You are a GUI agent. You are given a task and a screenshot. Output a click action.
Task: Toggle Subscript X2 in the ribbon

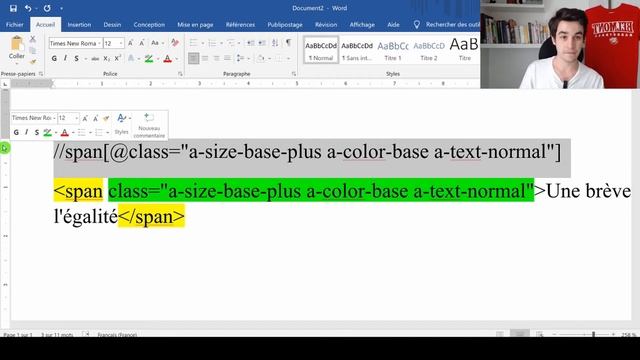tap(107, 59)
